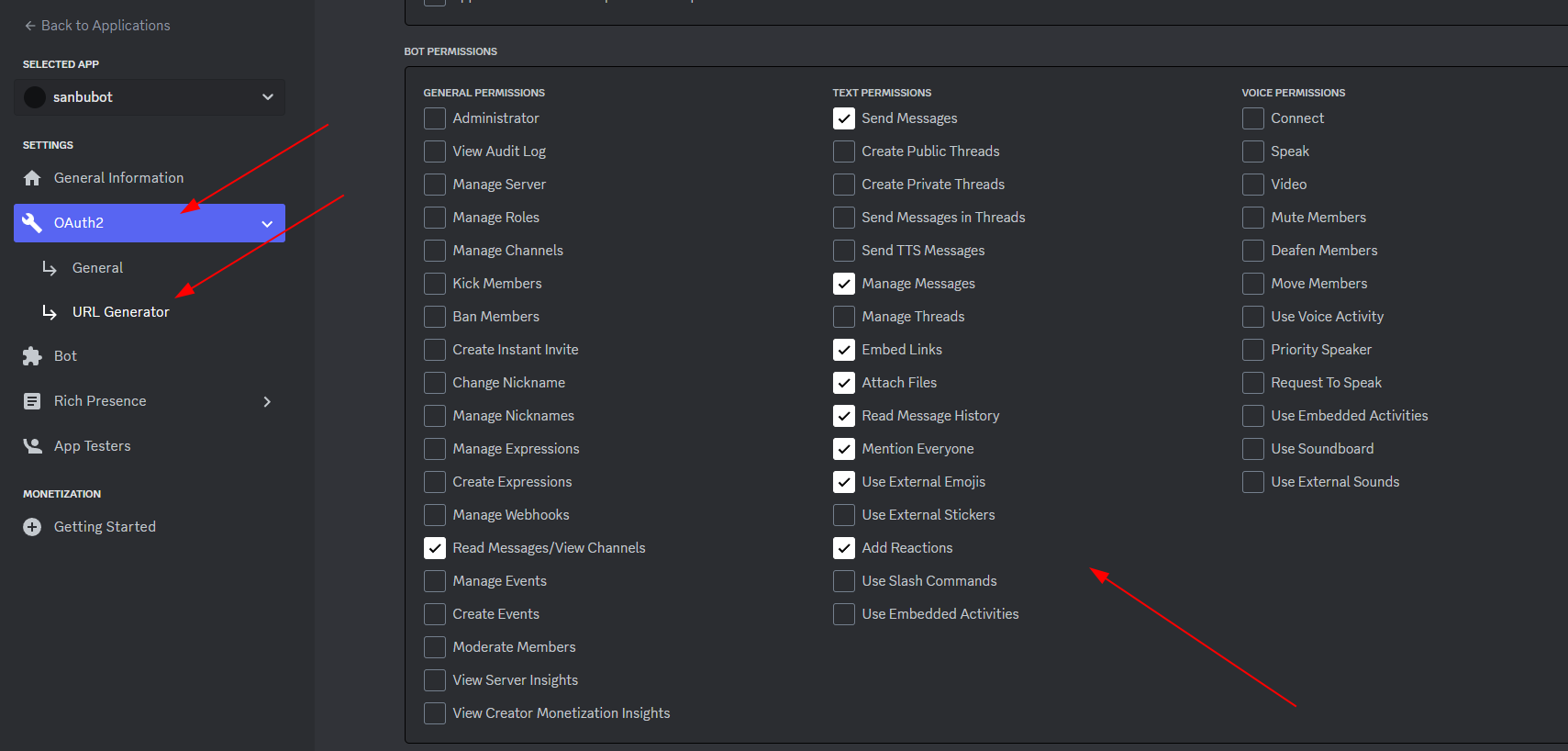Viewport: 1568px width, 751px height.
Task: Click the sanbubot app avatar icon
Action: [35, 97]
